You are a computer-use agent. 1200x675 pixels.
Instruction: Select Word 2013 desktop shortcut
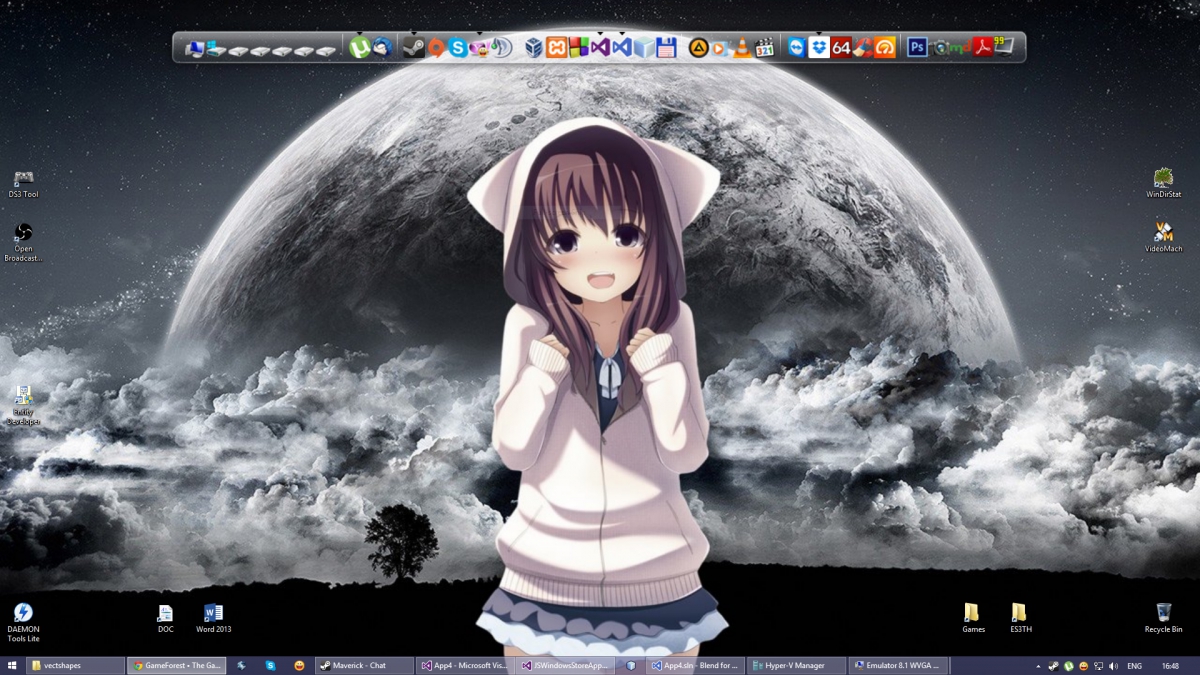click(x=213, y=619)
